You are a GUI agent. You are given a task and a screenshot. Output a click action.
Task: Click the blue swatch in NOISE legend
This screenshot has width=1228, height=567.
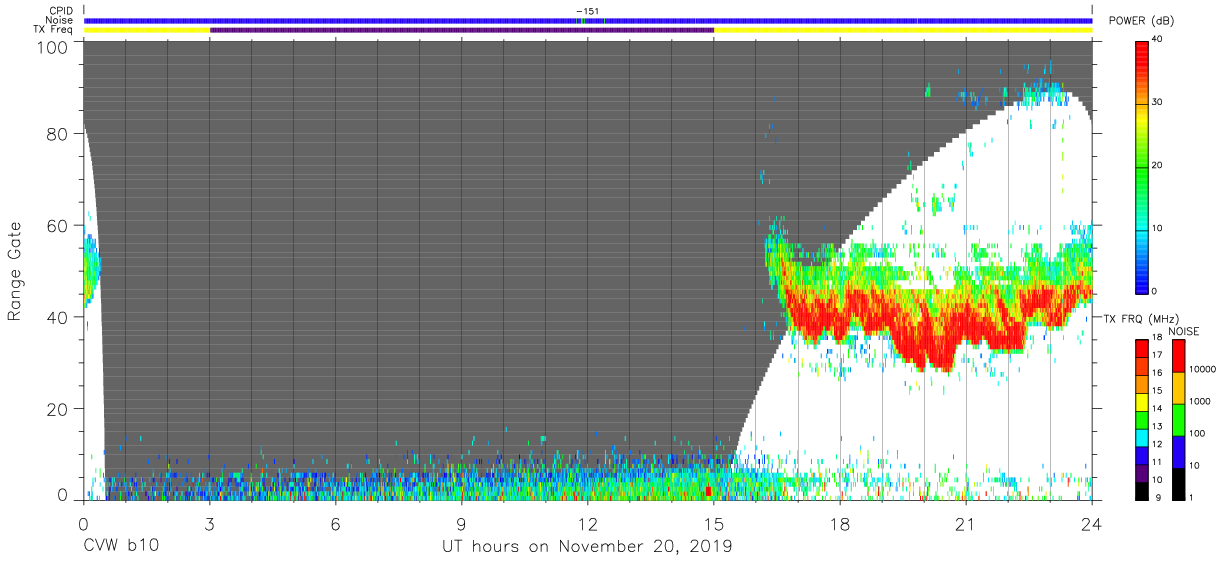click(x=1178, y=451)
